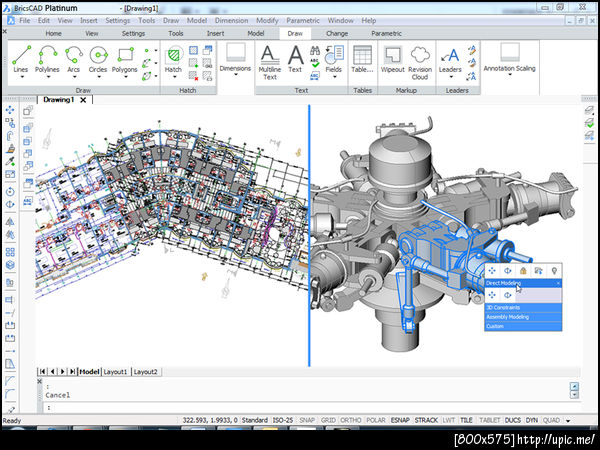The width and height of the screenshot is (600, 450).
Task: Toggle GRID display in status bar
Action: coord(327,420)
